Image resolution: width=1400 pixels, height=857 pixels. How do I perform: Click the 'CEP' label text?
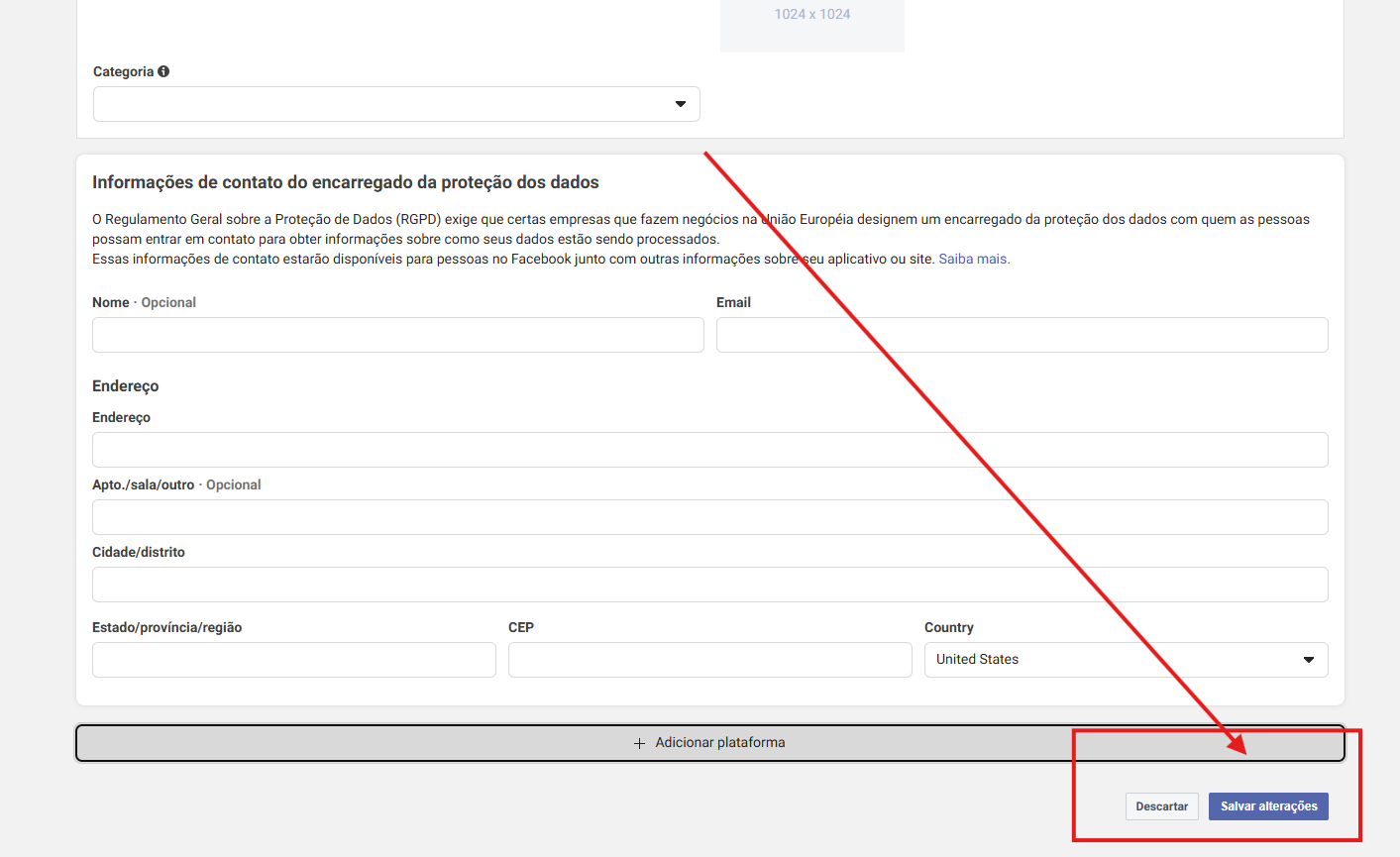pyautogui.click(x=521, y=627)
